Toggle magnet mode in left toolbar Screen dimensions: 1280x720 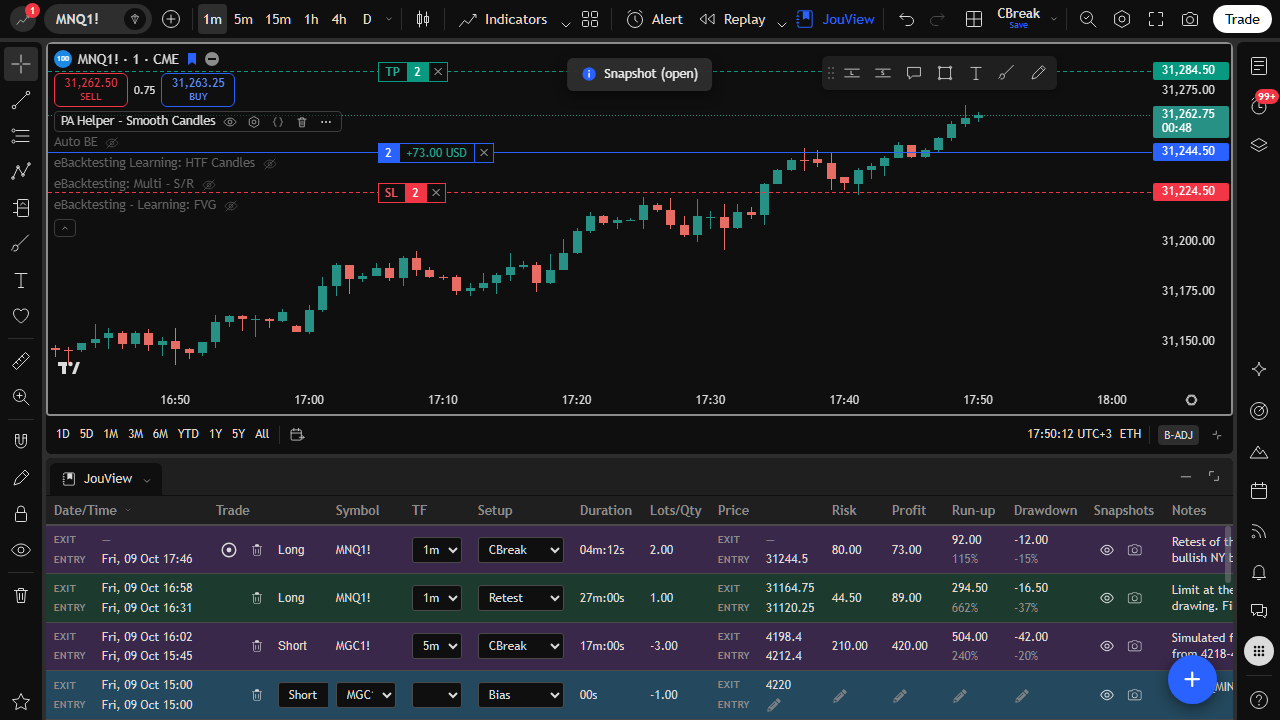[x=21, y=441]
